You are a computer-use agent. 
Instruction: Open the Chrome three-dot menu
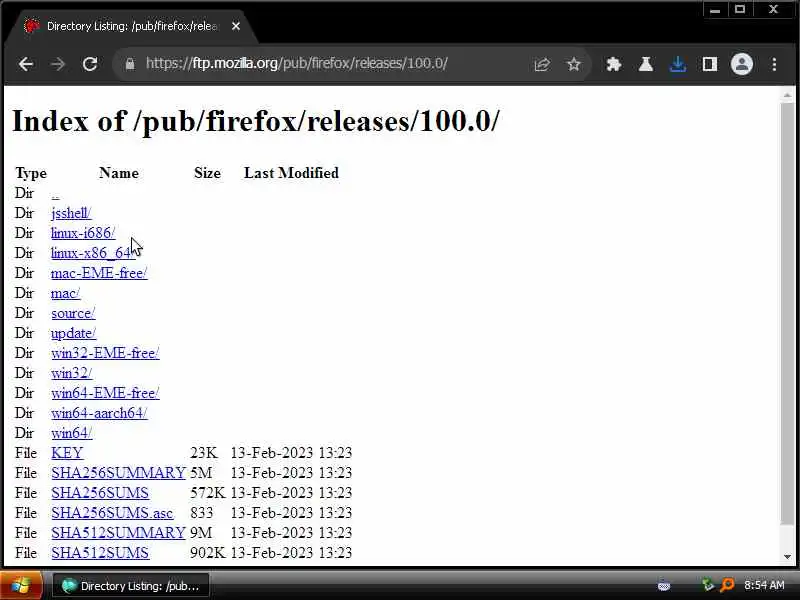[774, 64]
